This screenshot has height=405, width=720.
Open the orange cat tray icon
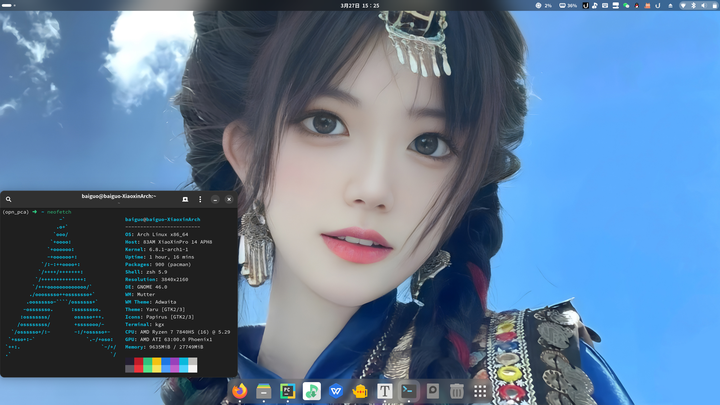pos(647,6)
